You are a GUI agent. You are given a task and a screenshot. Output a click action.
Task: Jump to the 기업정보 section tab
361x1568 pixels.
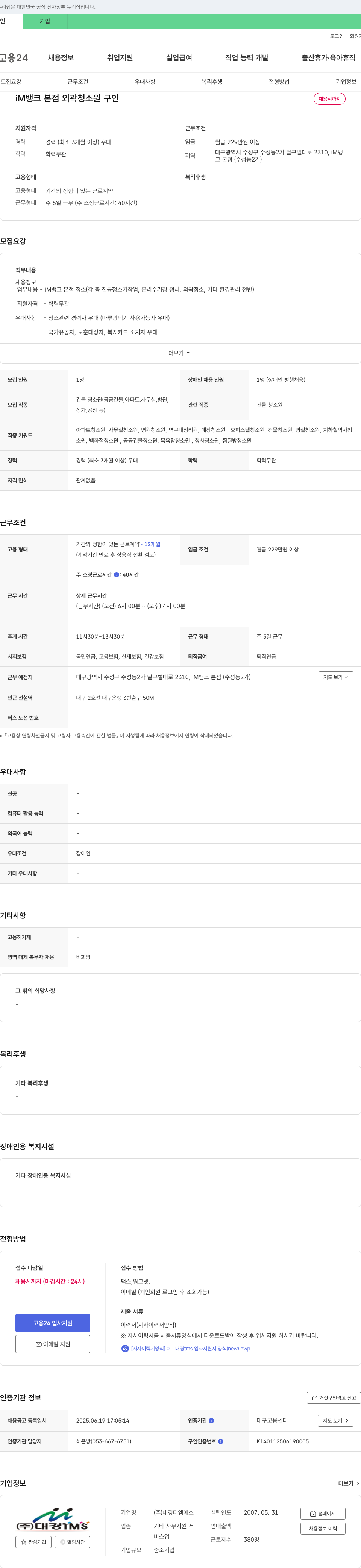346,82
